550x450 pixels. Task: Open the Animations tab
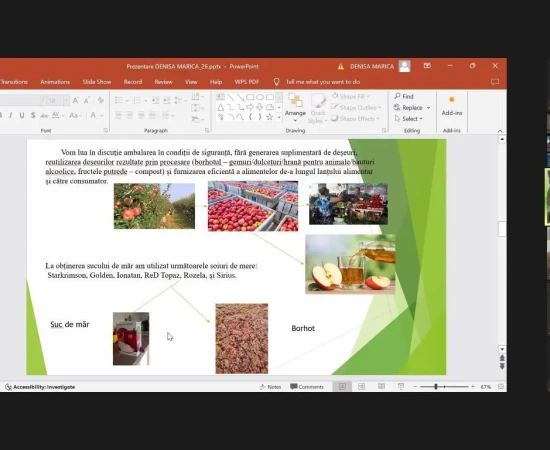(55, 82)
